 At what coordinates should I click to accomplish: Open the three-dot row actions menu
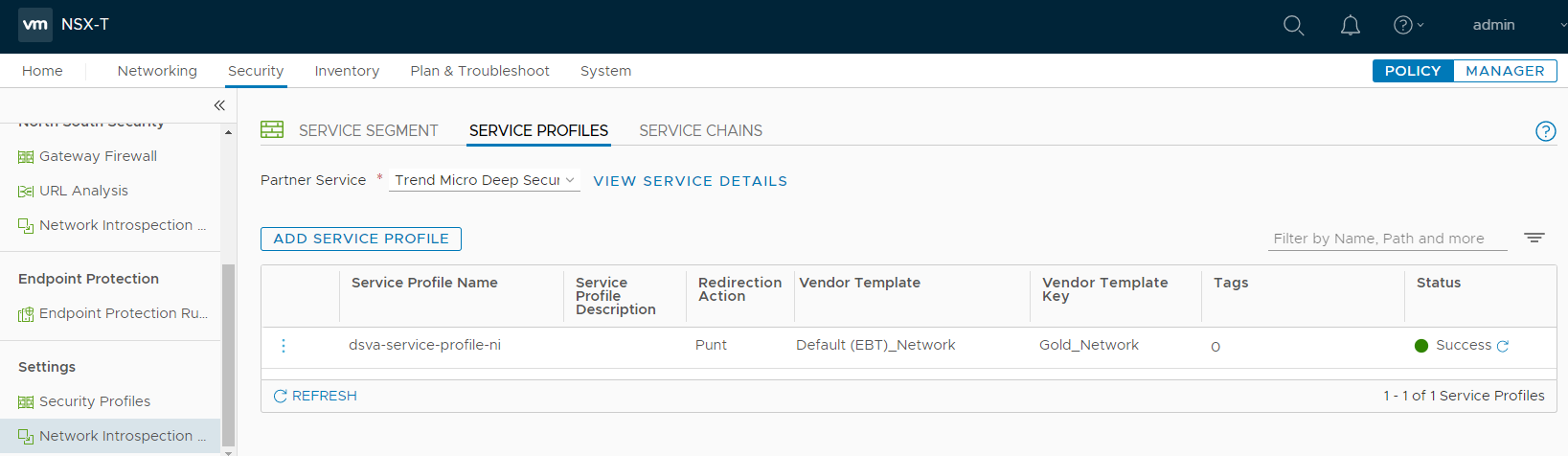(x=284, y=346)
